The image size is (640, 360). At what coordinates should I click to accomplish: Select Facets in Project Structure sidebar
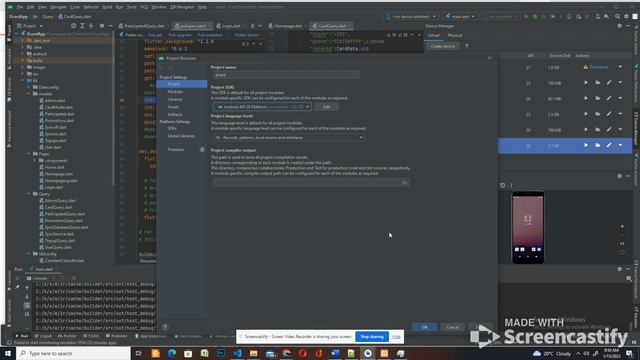pyautogui.click(x=173, y=107)
